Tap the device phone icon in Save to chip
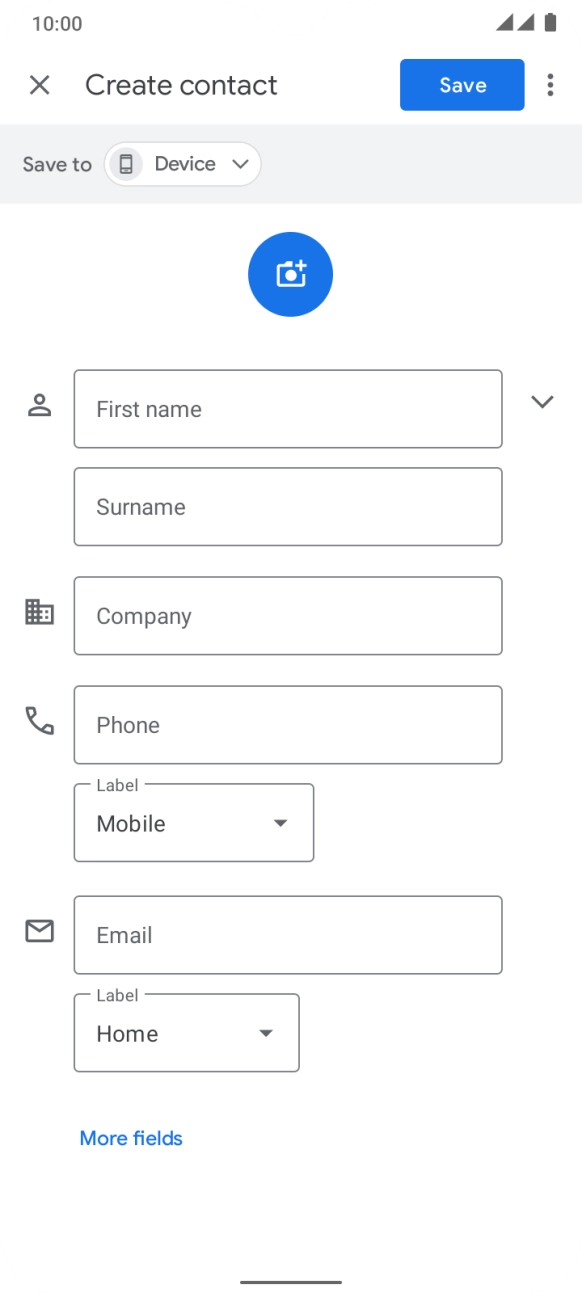 125,163
